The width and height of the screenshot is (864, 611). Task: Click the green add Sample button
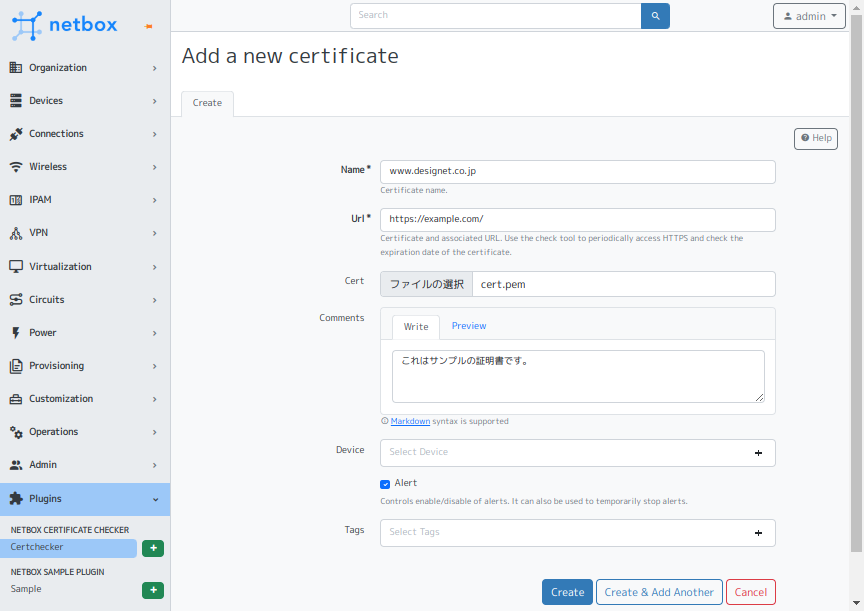(x=153, y=590)
